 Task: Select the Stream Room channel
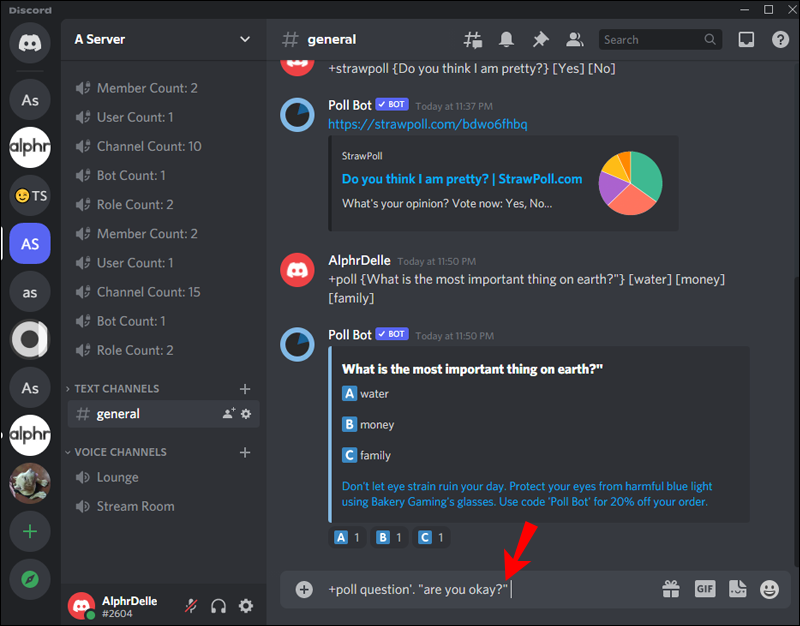pos(131,506)
